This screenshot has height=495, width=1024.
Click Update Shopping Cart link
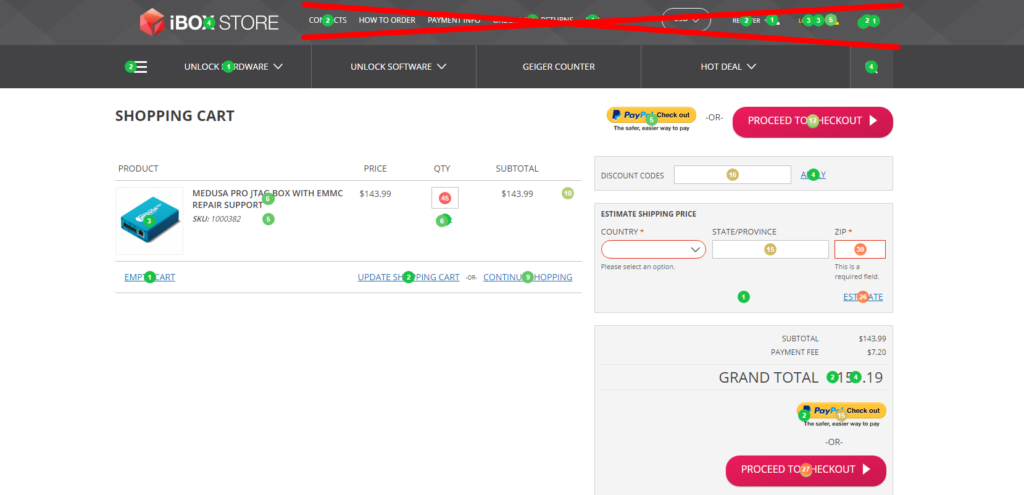(x=408, y=277)
